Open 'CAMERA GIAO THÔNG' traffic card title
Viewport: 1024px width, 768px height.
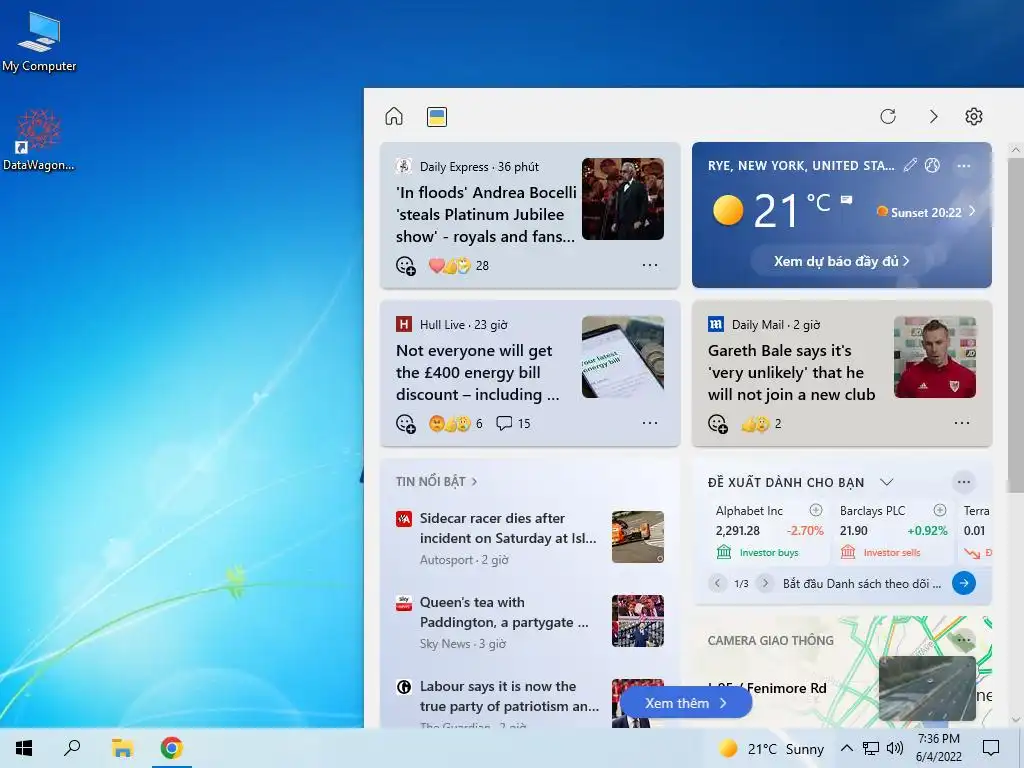pyautogui.click(x=771, y=641)
